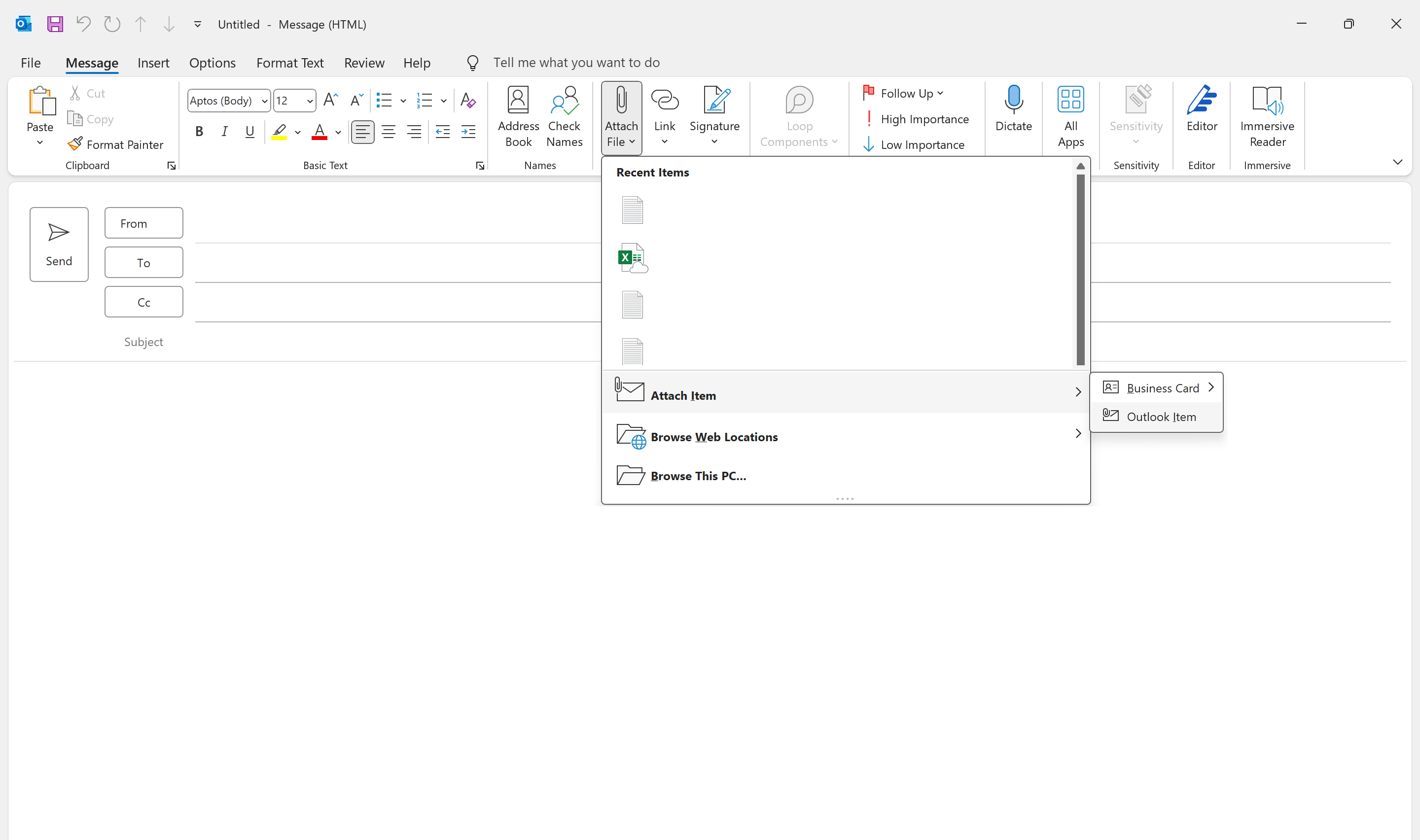Start Dictate with microphone icon

(x=1013, y=109)
